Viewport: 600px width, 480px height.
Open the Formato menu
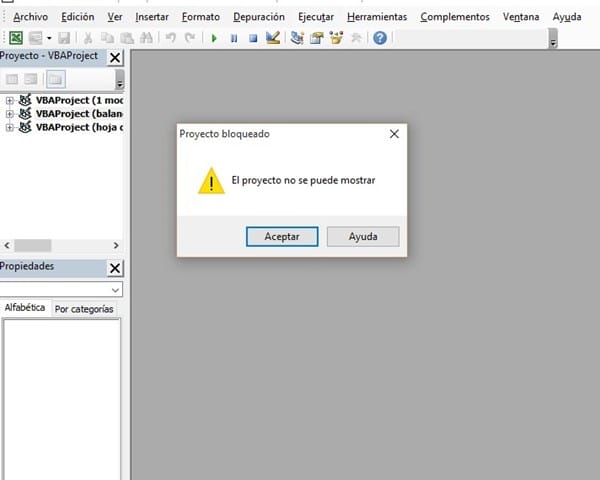click(x=201, y=17)
